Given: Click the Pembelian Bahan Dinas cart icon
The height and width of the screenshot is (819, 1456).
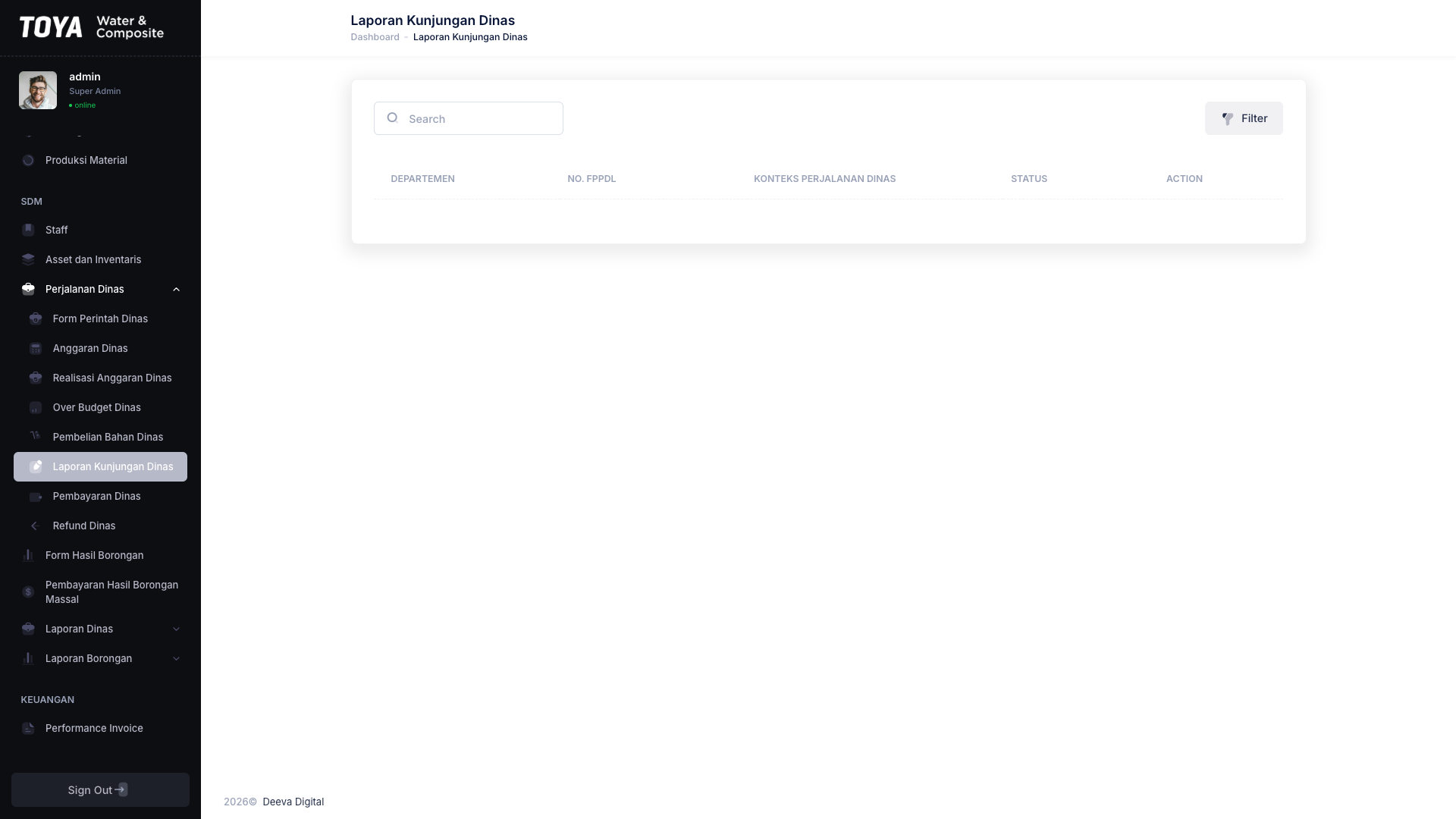Looking at the screenshot, I should tap(36, 436).
